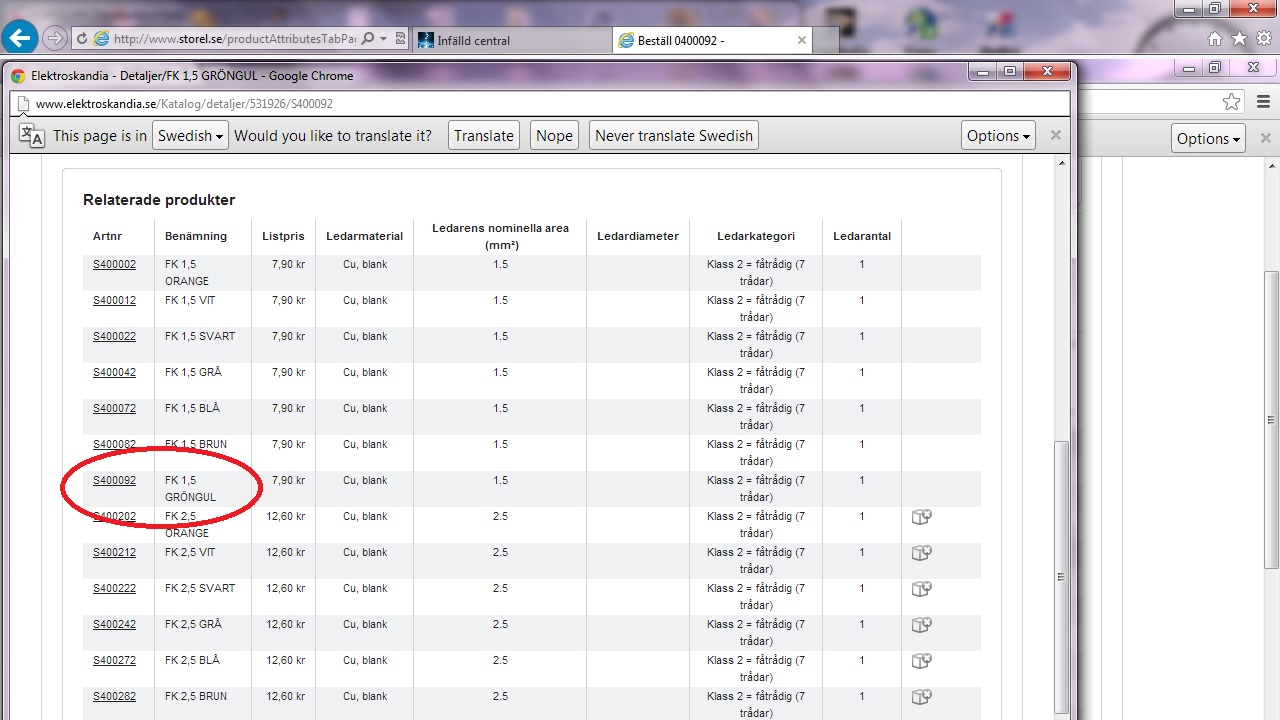Click Never translate Swedish button

673,136
